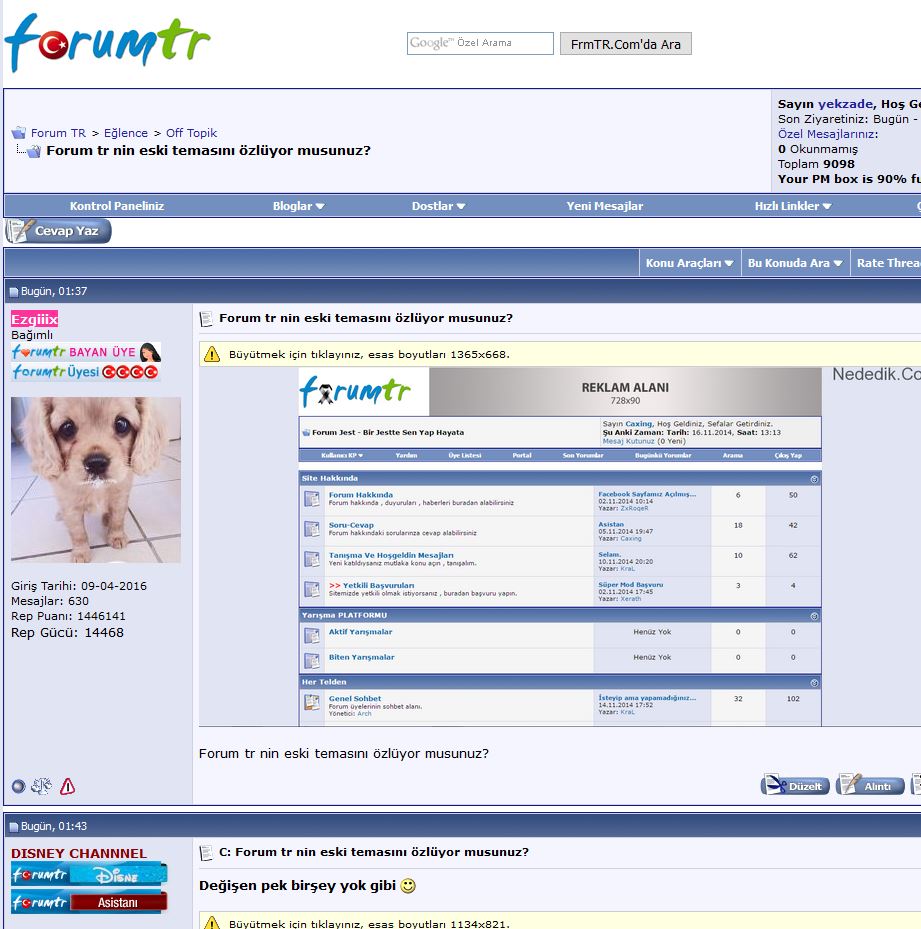Click the reputation scales icon
The height and width of the screenshot is (929, 921).
coord(42,786)
